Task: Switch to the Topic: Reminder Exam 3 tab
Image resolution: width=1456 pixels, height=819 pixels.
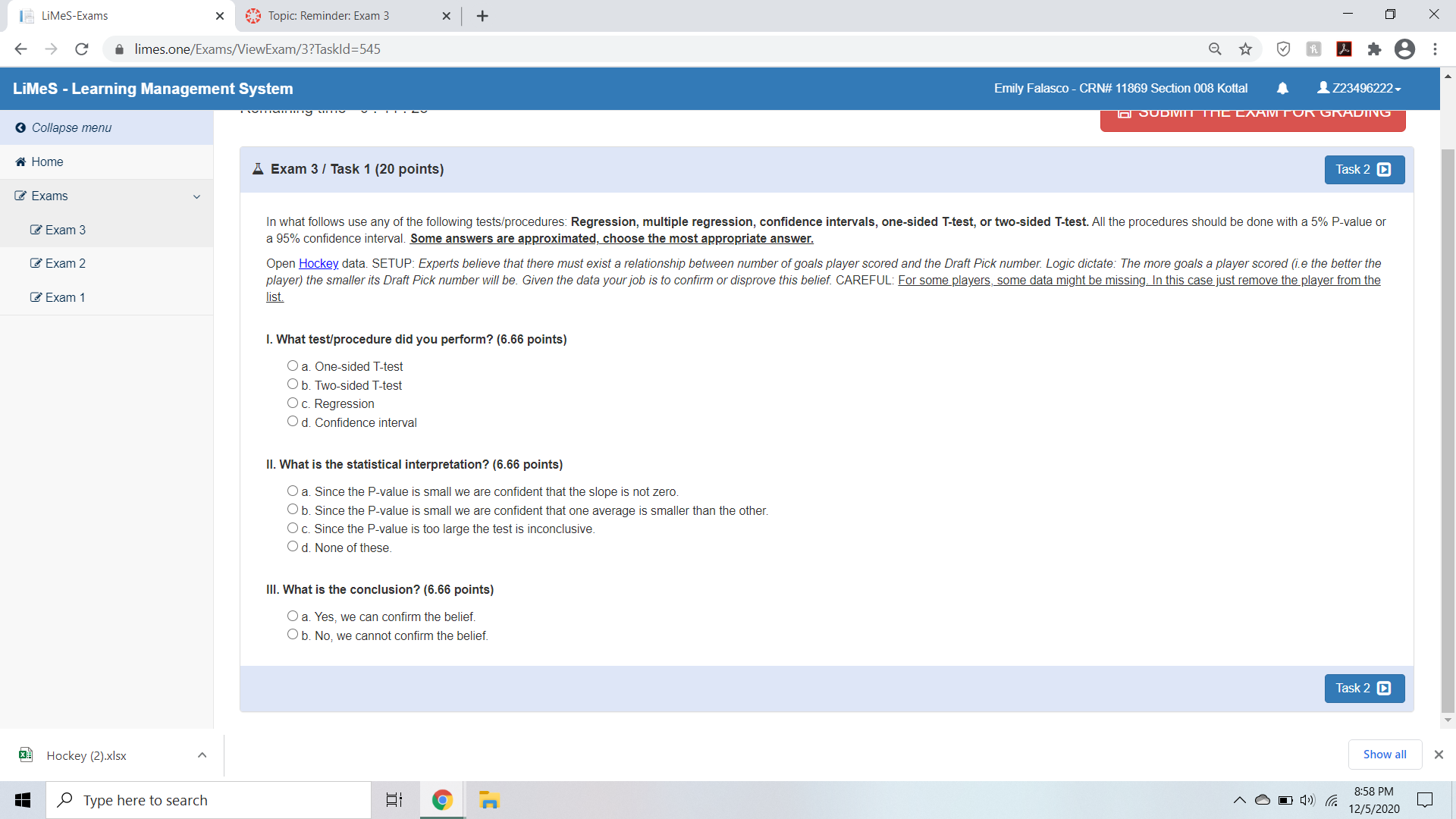Action: (x=328, y=16)
